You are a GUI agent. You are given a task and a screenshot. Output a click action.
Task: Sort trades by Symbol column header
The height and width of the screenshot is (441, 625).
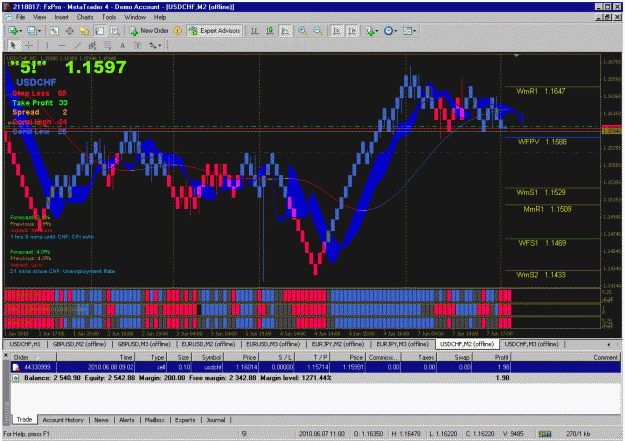209,357
